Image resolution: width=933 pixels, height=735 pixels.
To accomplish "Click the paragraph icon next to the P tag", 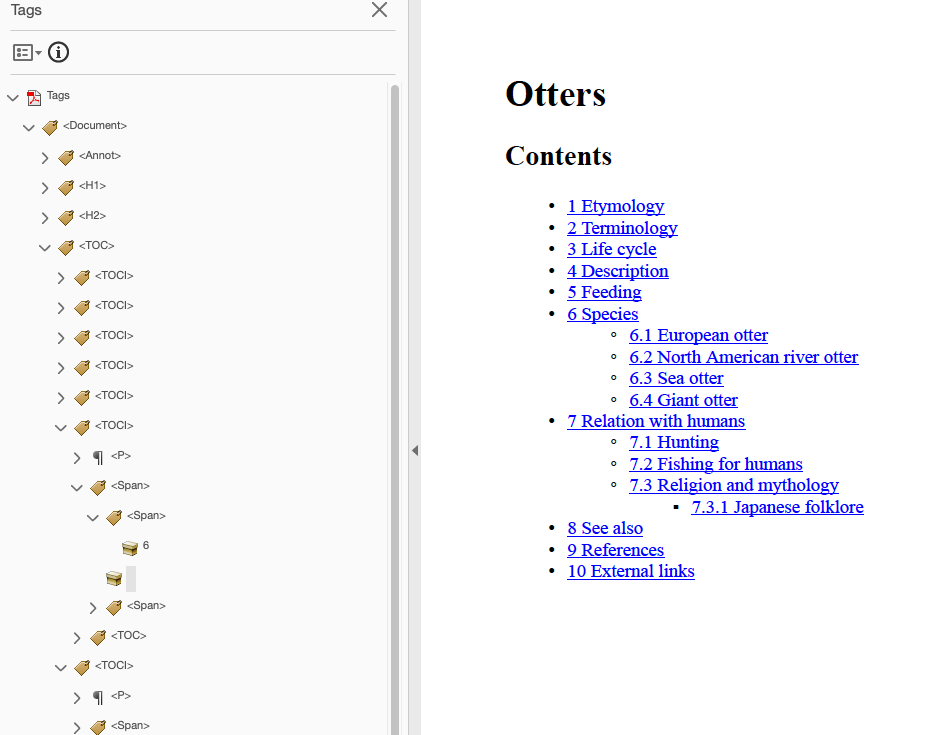I will (97, 456).
